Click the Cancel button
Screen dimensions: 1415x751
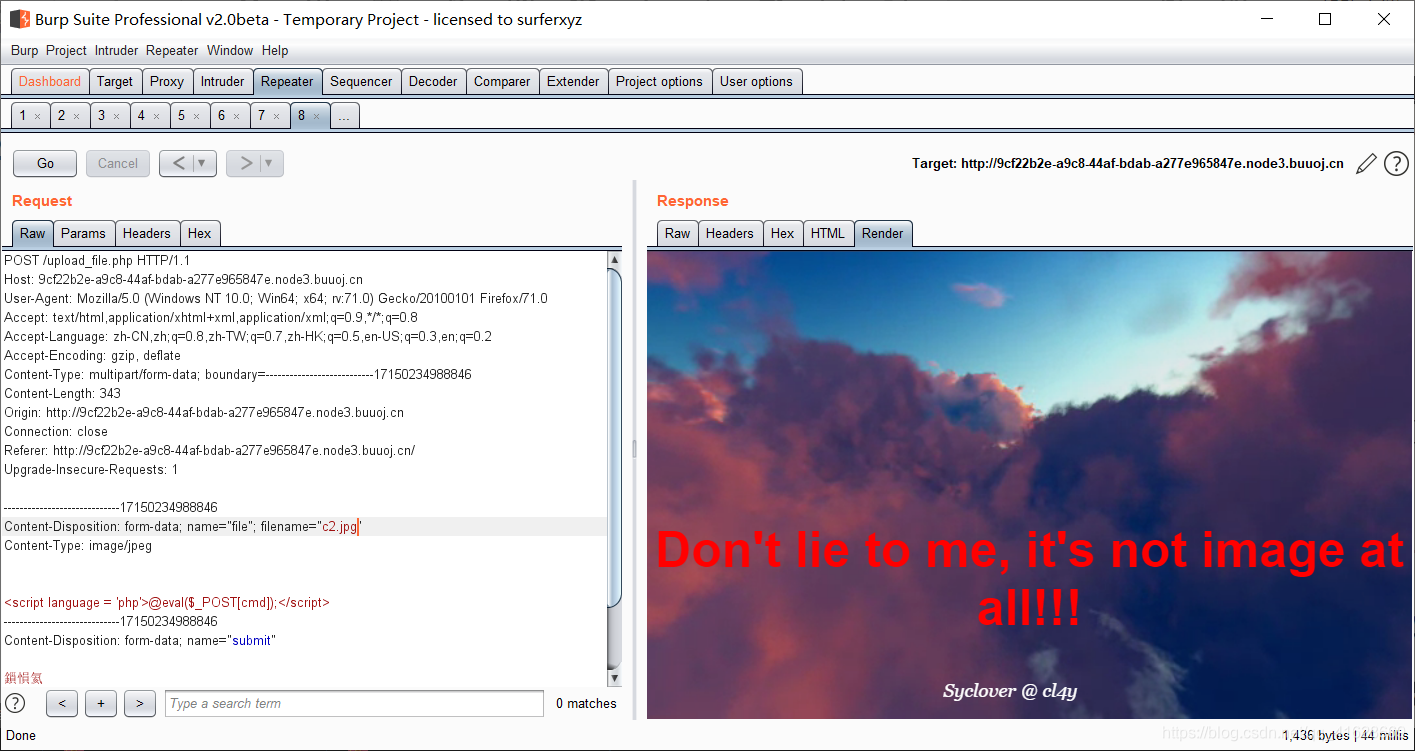click(118, 163)
